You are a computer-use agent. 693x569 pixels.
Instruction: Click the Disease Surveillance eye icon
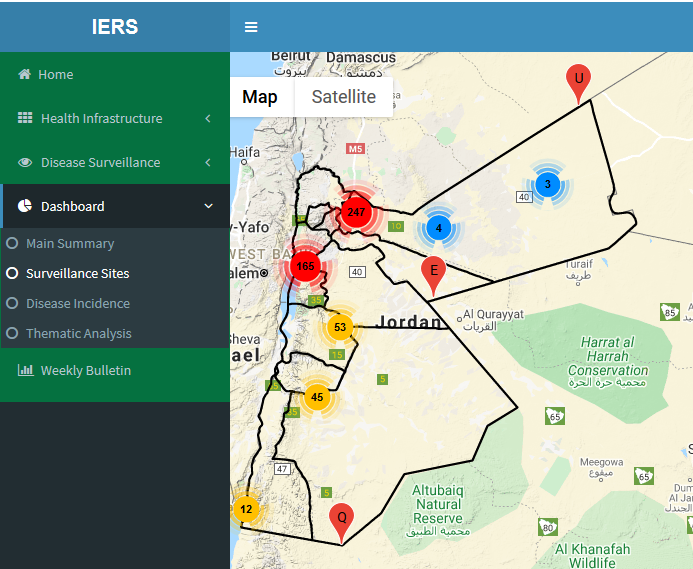coord(25,162)
